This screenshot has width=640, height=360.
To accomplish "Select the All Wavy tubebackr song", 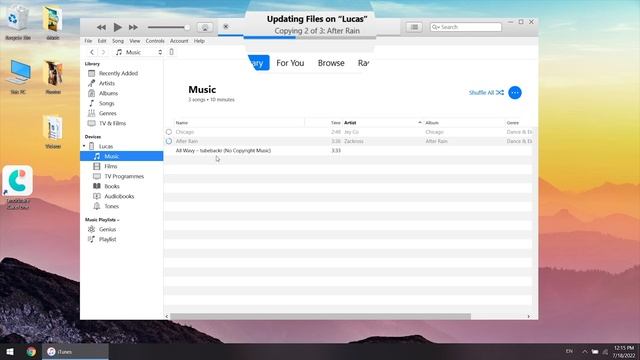I will (x=223, y=151).
